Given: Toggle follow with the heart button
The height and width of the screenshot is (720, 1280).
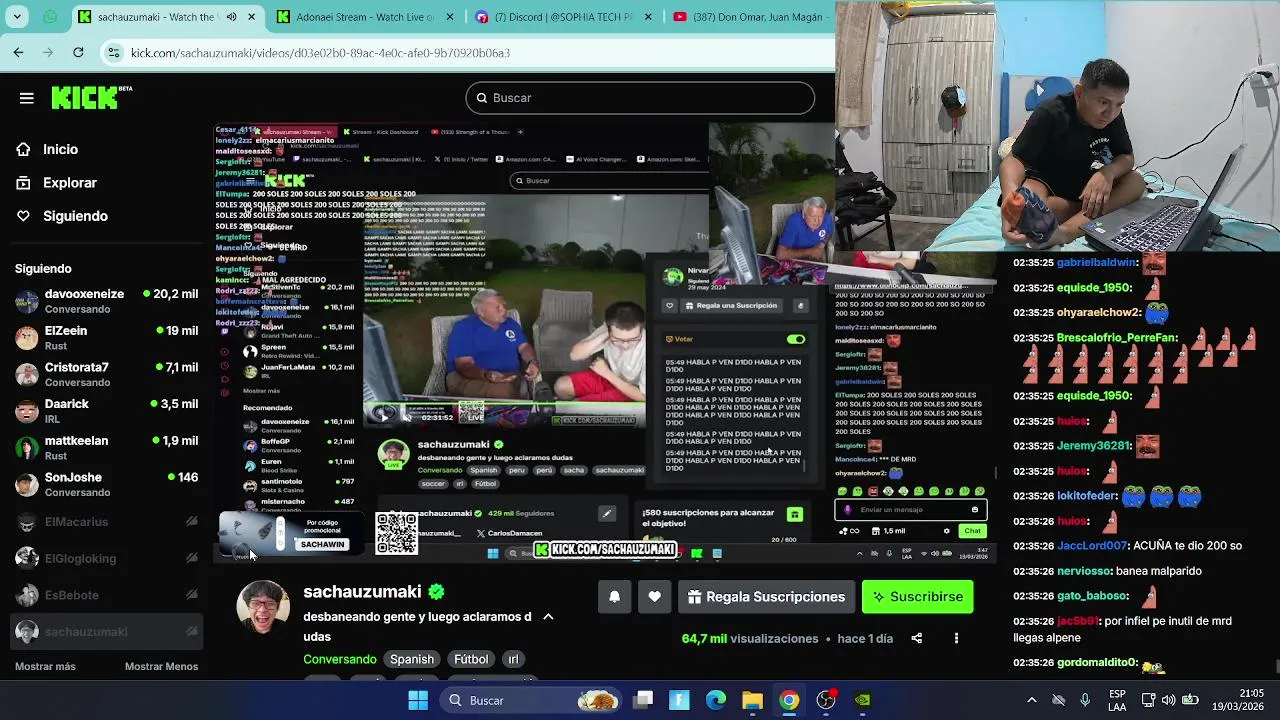Looking at the screenshot, I should click(x=654, y=597).
